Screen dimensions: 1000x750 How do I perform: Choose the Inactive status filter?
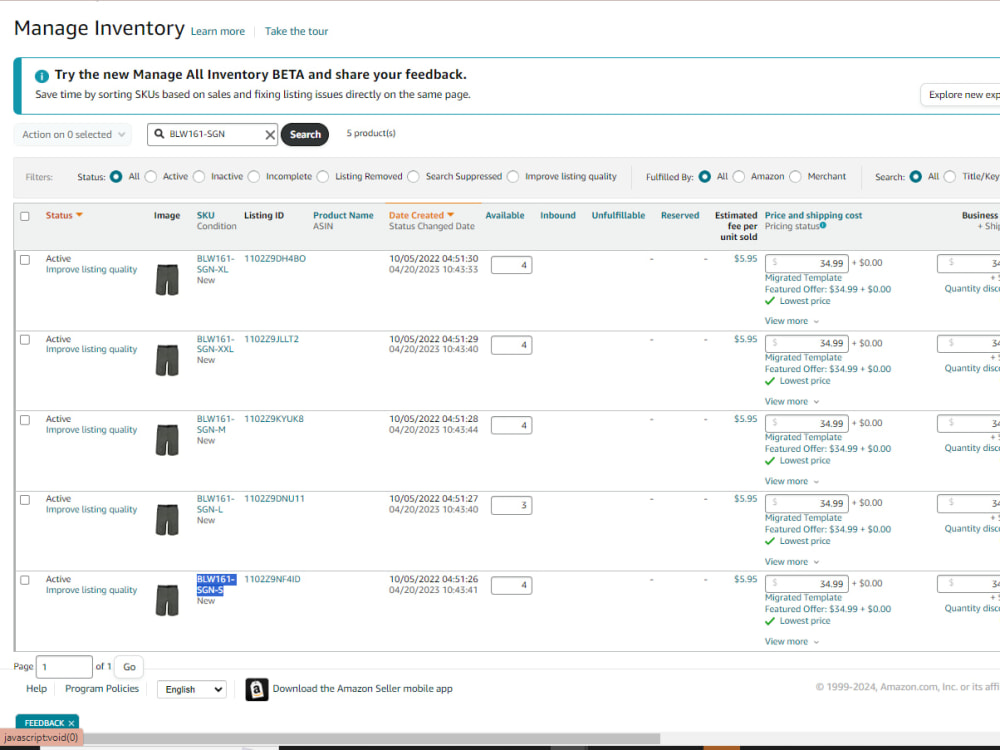coord(200,177)
